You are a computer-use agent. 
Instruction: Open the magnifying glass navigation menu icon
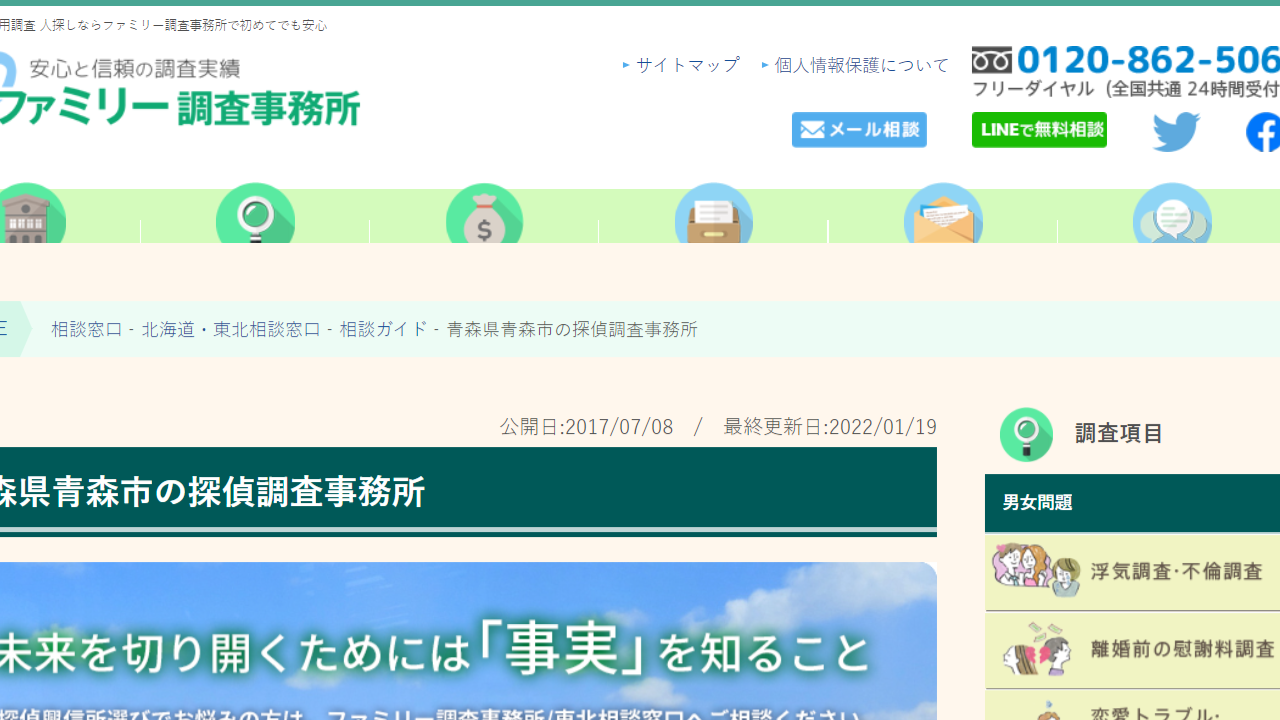click(x=256, y=215)
